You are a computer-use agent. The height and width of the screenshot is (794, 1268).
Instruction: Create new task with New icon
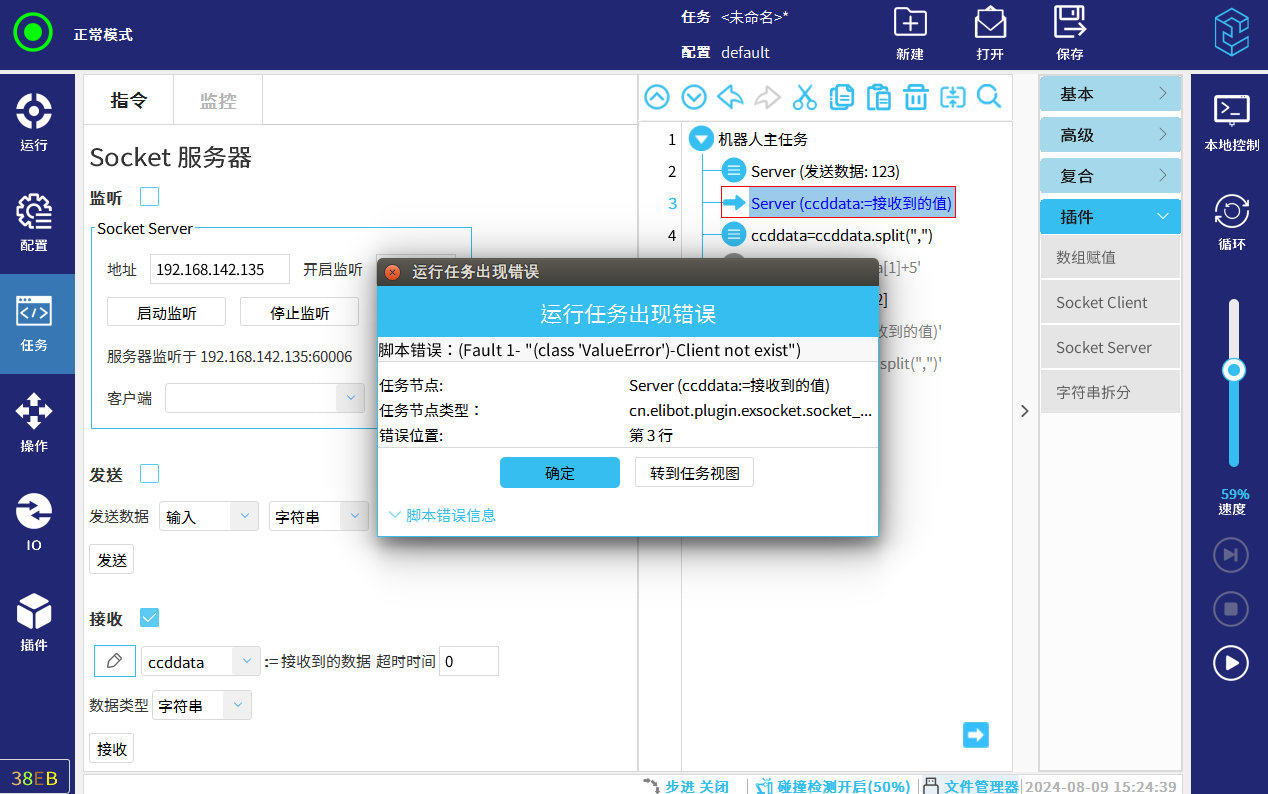[910, 33]
